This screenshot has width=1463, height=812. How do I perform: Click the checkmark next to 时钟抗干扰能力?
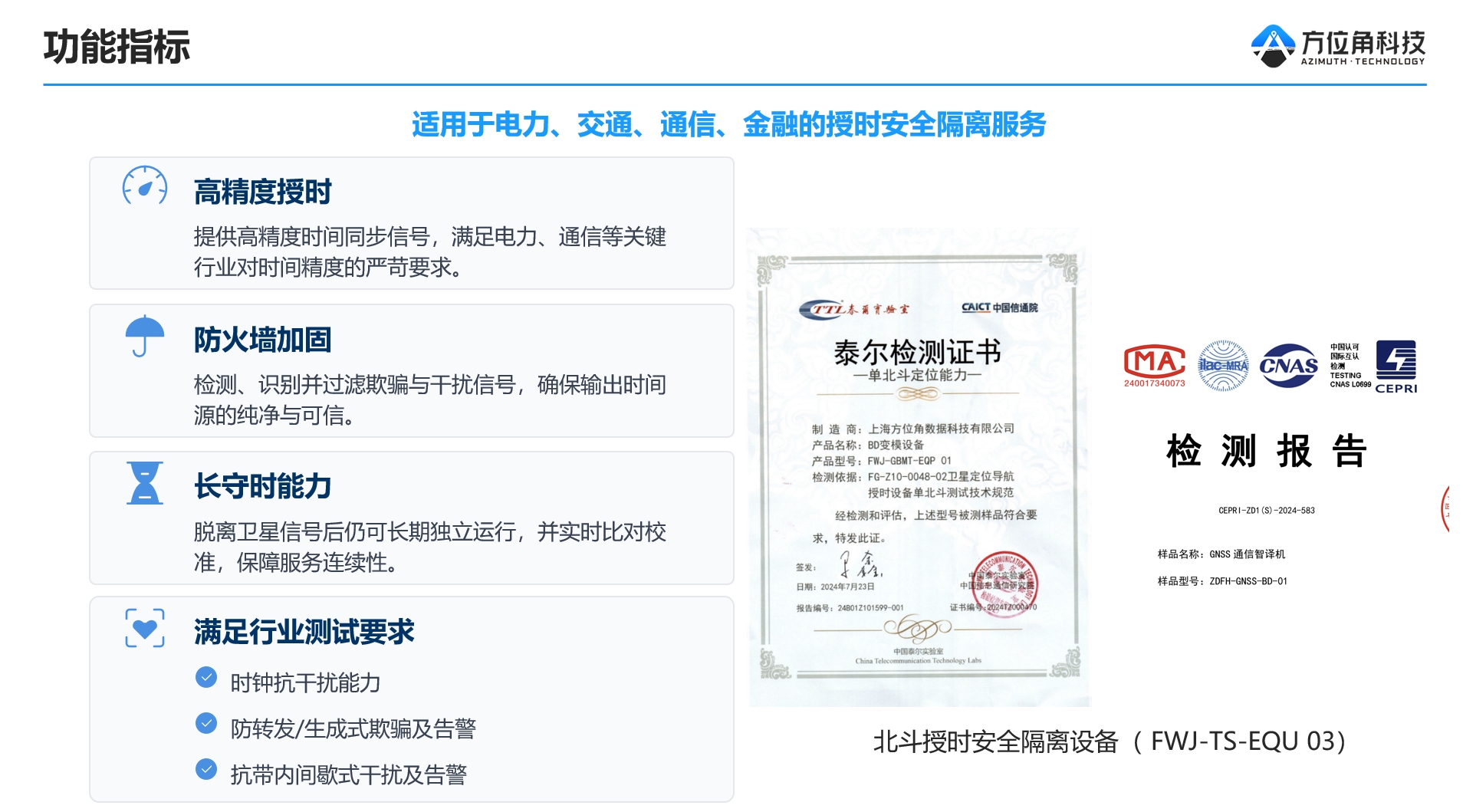[206, 677]
